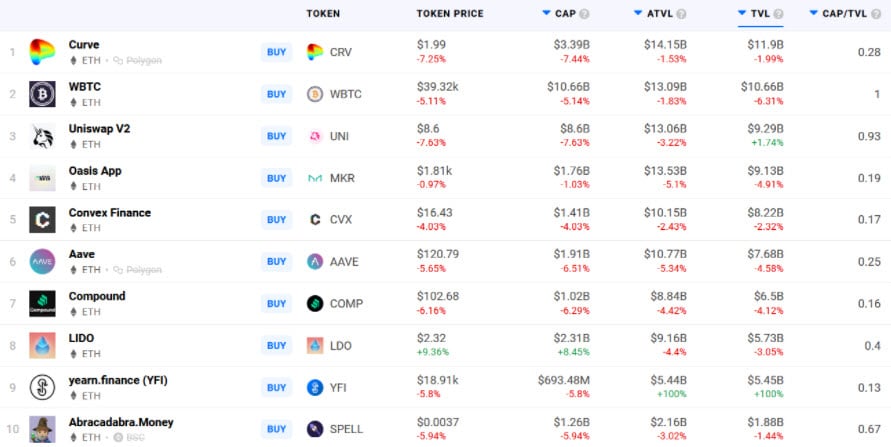Sort the table by CAP/TVL column

(x=844, y=14)
